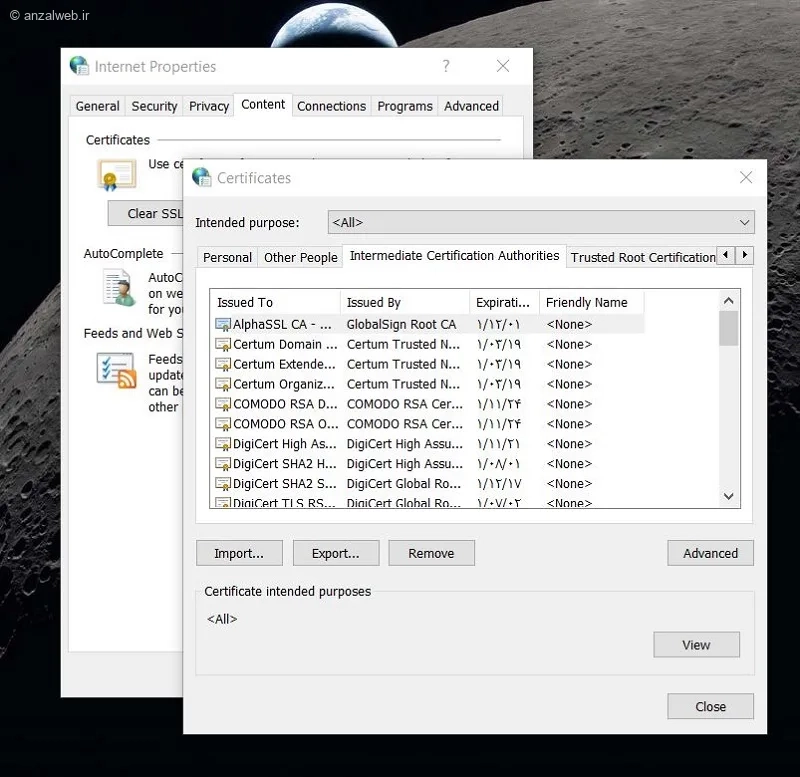The height and width of the screenshot is (777, 800).
Task: Click the Internet Properties globe title icon
Action: tap(80, 66)
